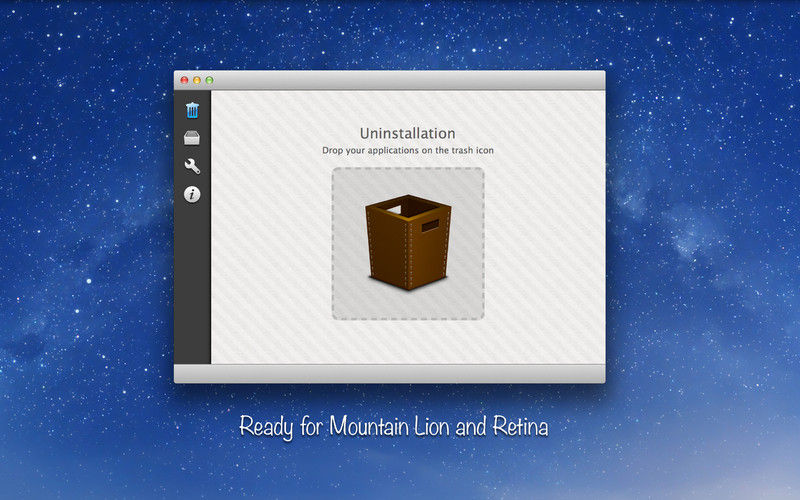Show the info icon panel
The height and width of the screenshot is (500, 800).
pyautogui.click(x=192, y=194)
